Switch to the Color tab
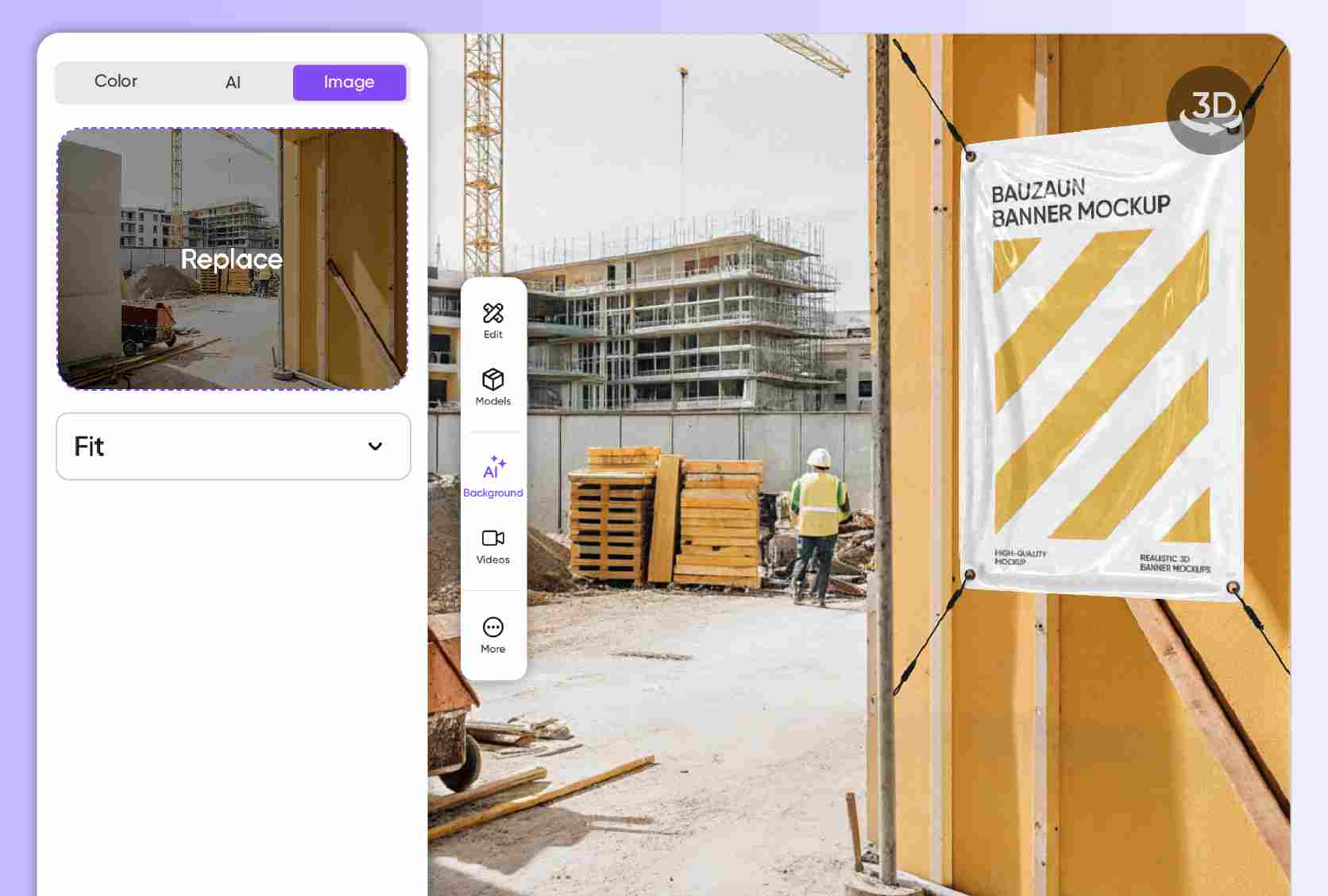The width and height of the screenshot is (1328, 896). coord(116,82)
